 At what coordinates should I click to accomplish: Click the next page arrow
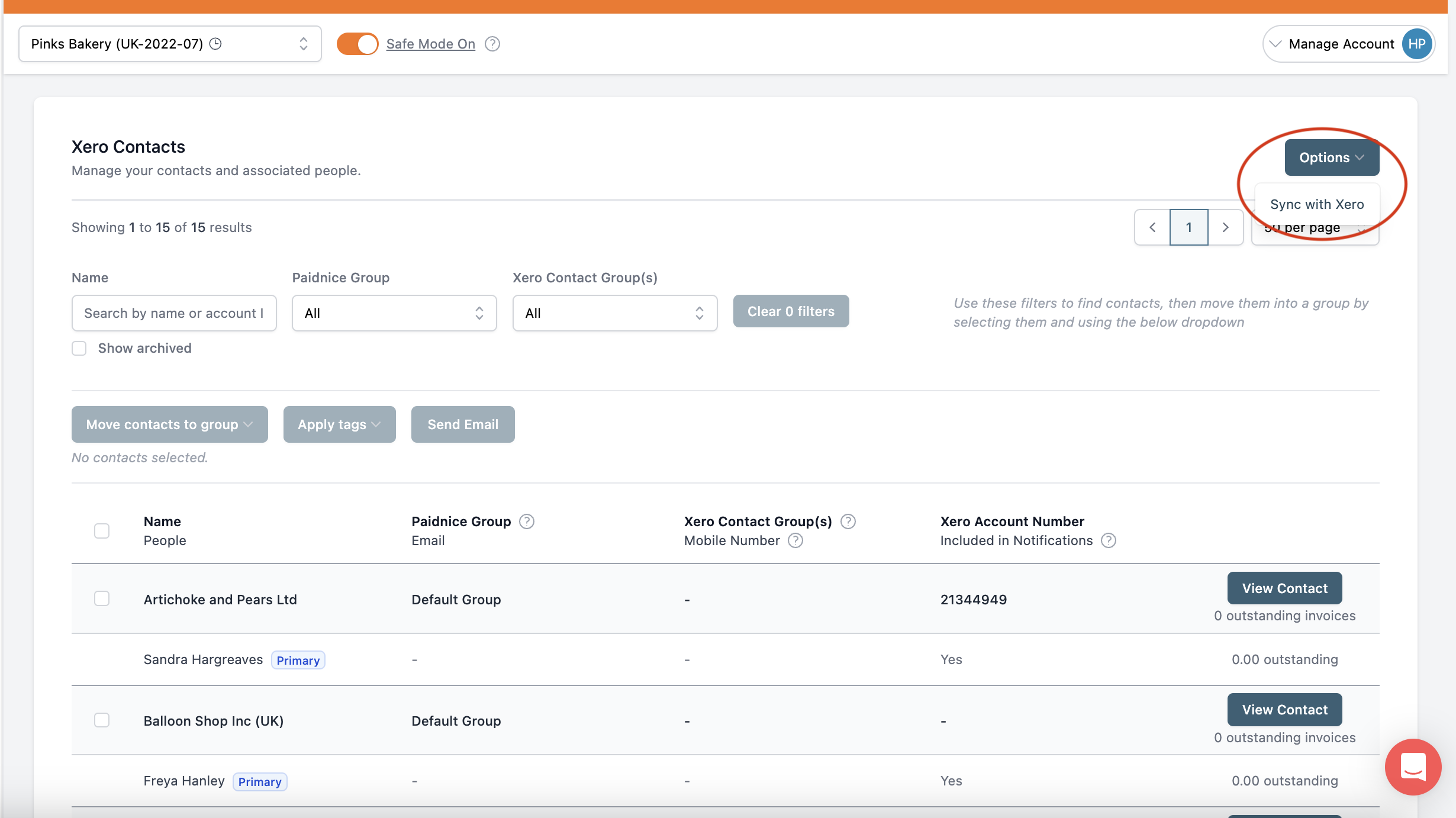point(1225,227)
